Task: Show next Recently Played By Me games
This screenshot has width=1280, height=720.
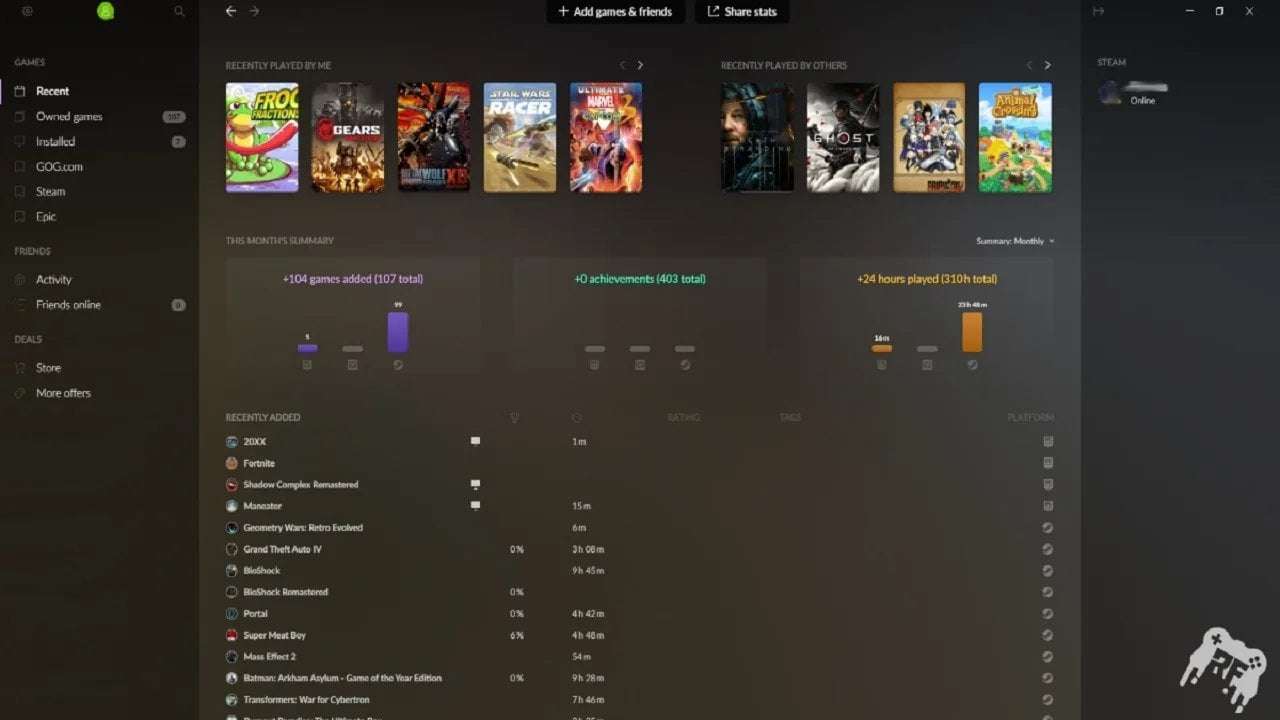Action: (x=640, y=65)
